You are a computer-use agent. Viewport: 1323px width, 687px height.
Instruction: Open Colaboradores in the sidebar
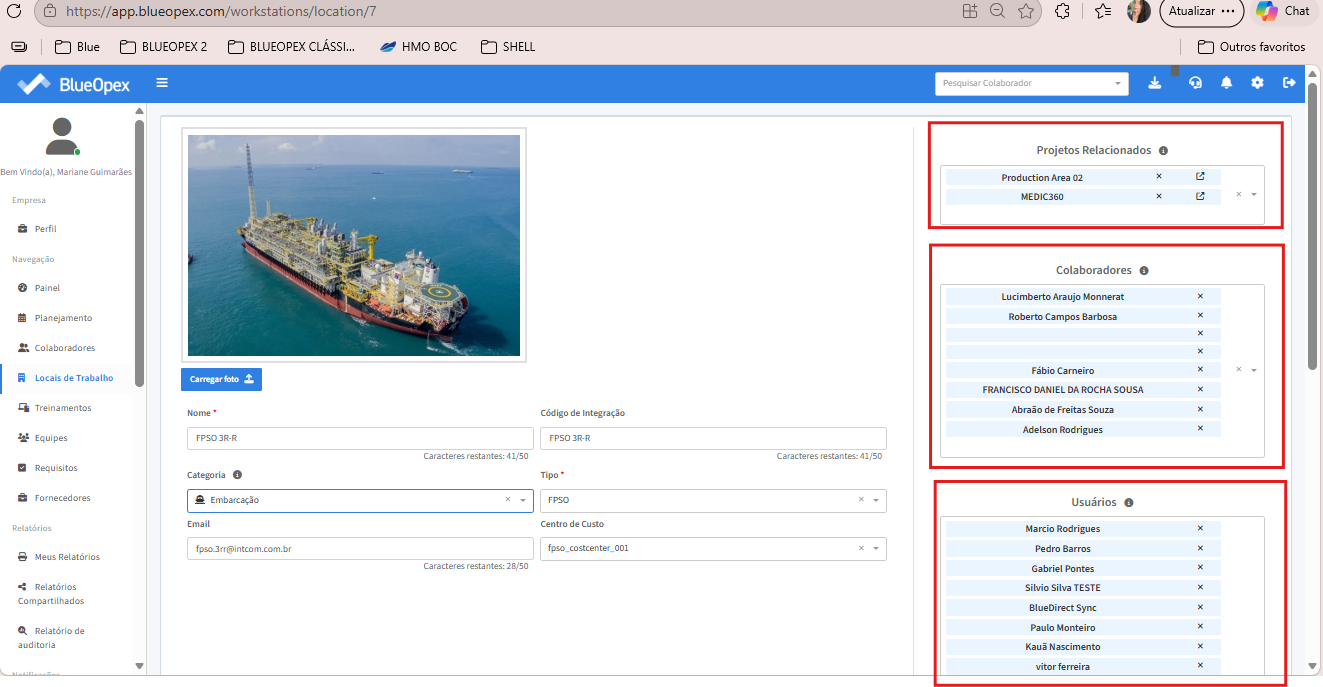tap(65, 348)
